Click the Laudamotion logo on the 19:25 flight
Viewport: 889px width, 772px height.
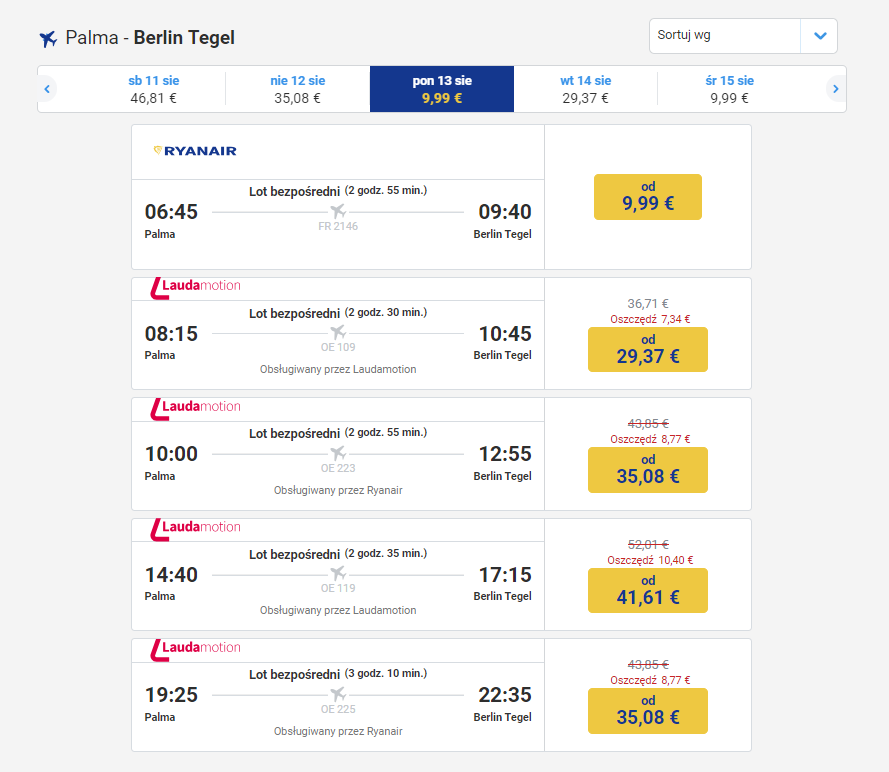click(196, 649)
